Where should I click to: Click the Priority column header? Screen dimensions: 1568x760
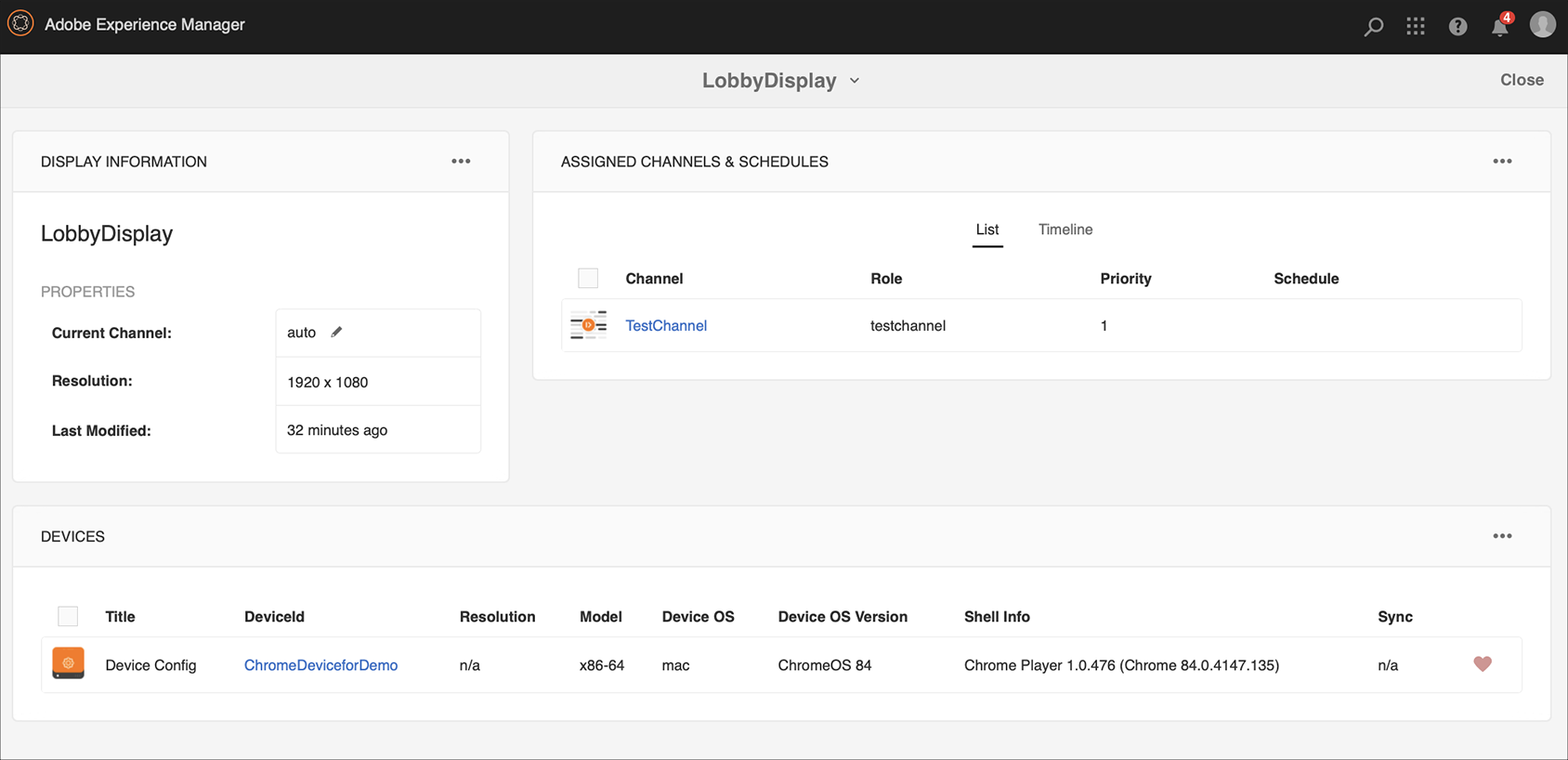point(1126,279)
